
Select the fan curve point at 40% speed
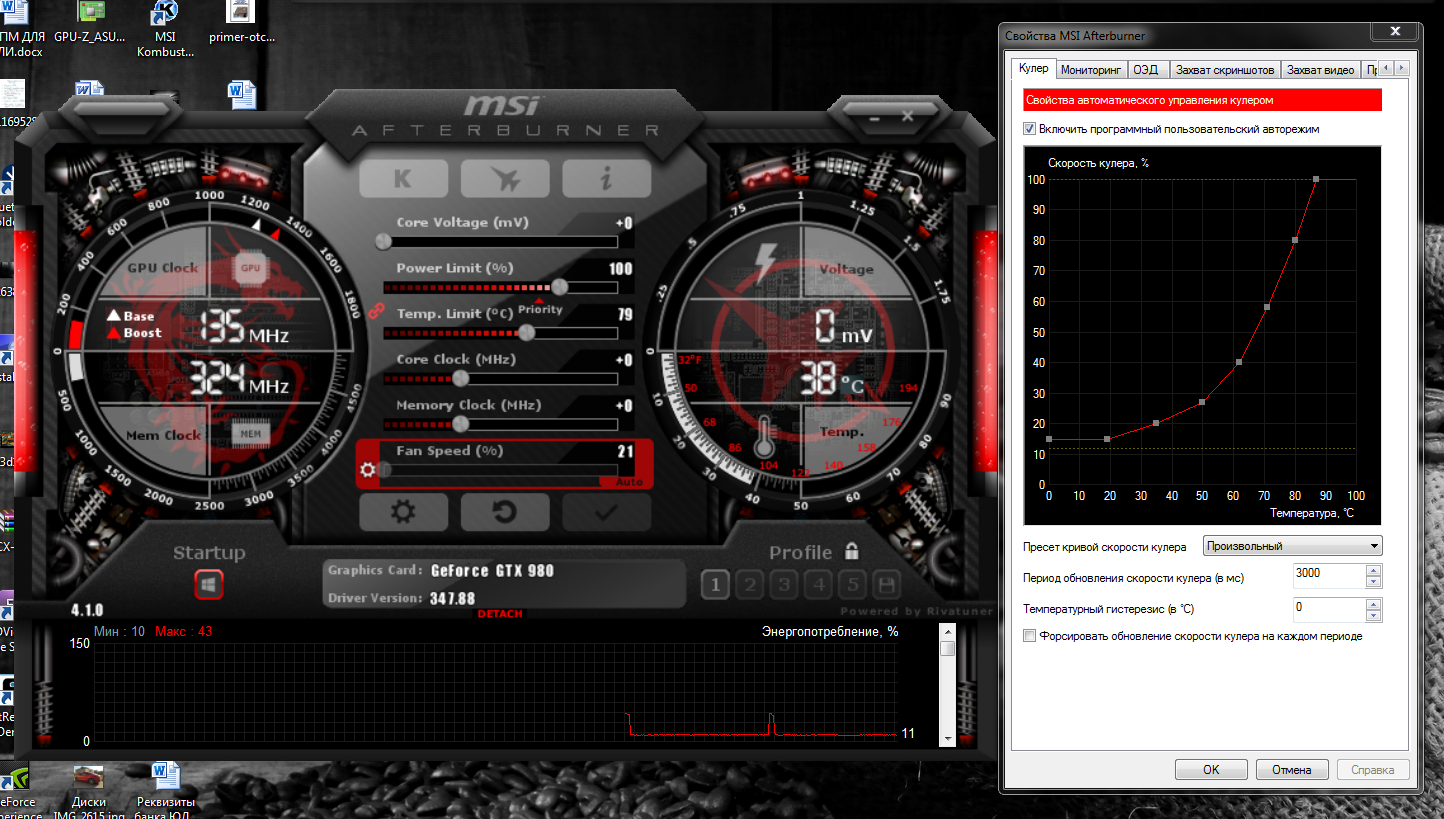(1239, 362)
